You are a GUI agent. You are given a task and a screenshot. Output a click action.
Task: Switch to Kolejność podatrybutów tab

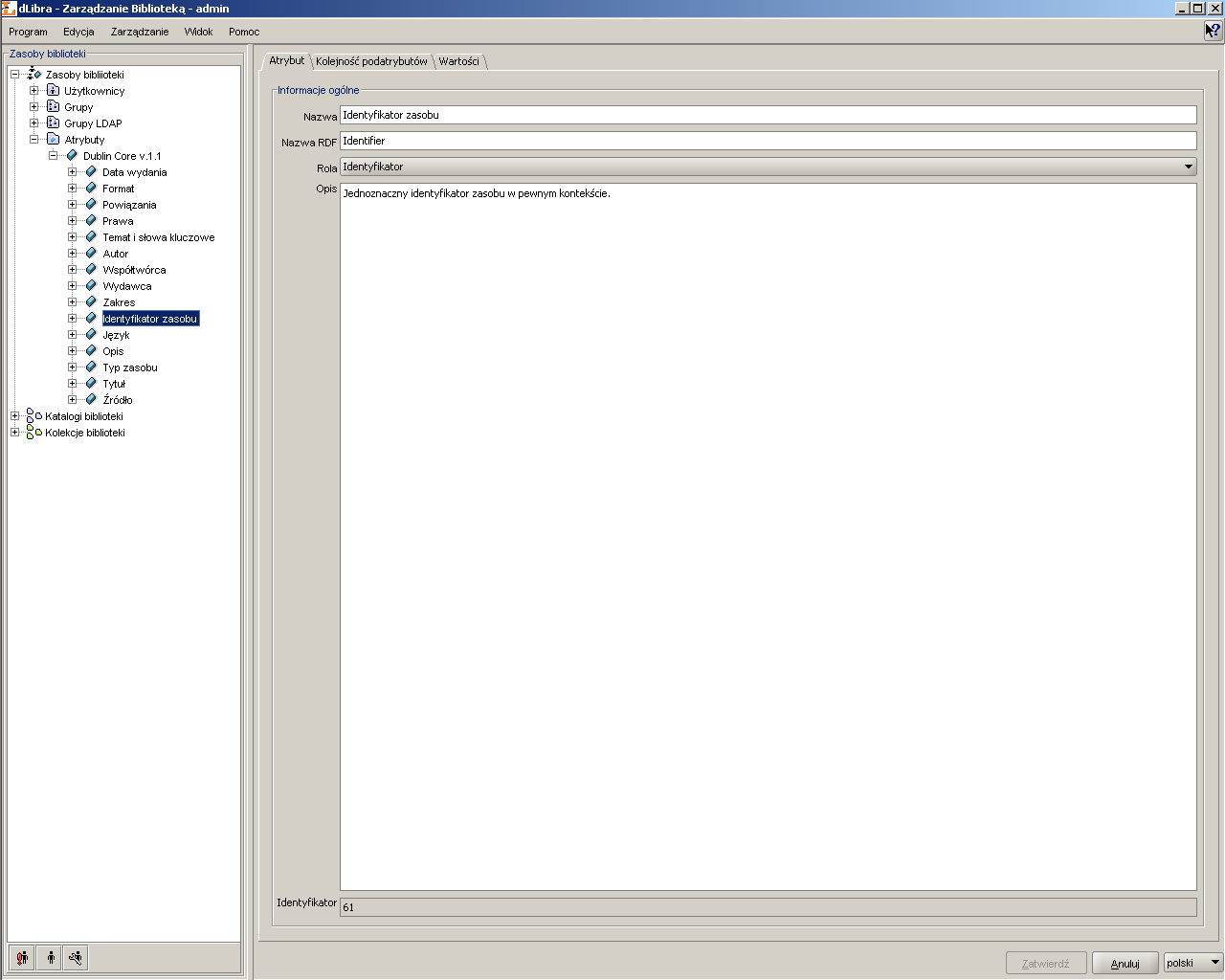(371, 61)
